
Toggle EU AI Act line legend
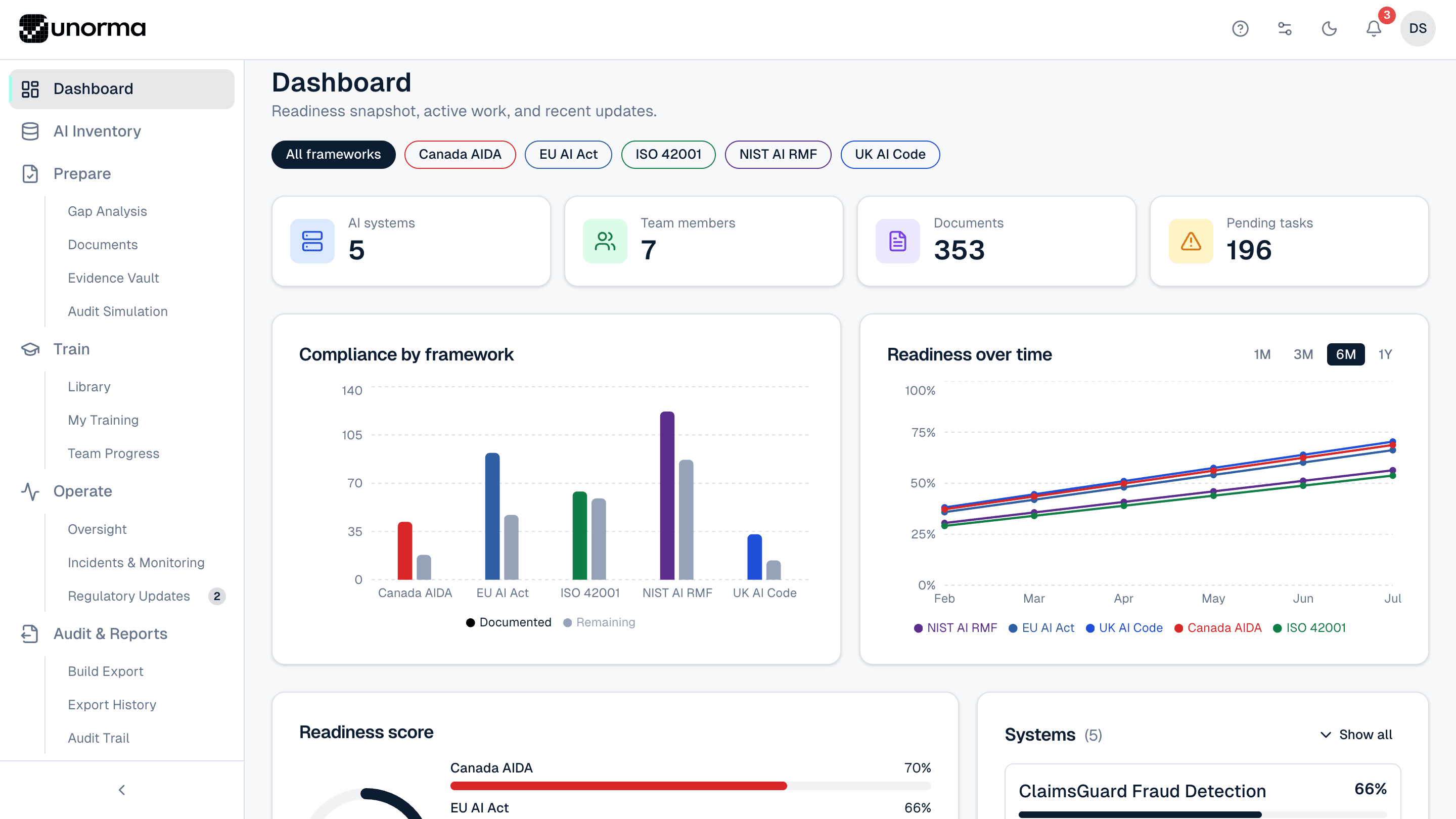1041,627
